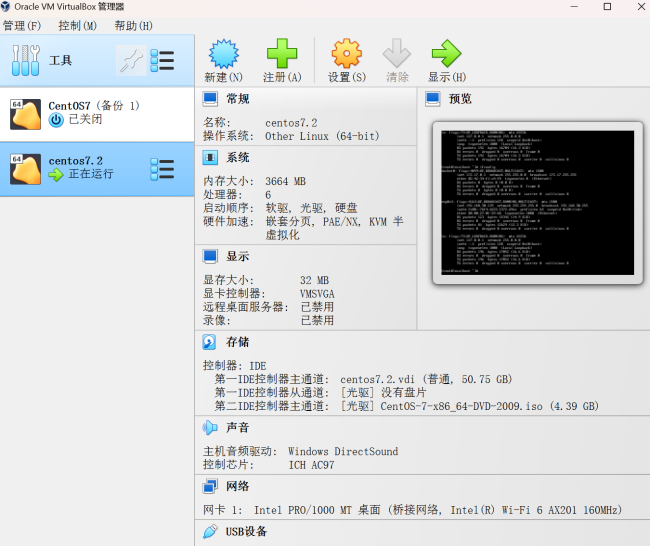The image size is (650, 546).
Task: Click the [光驱] 没有盘片 entry
Action: tap(383, 393)
